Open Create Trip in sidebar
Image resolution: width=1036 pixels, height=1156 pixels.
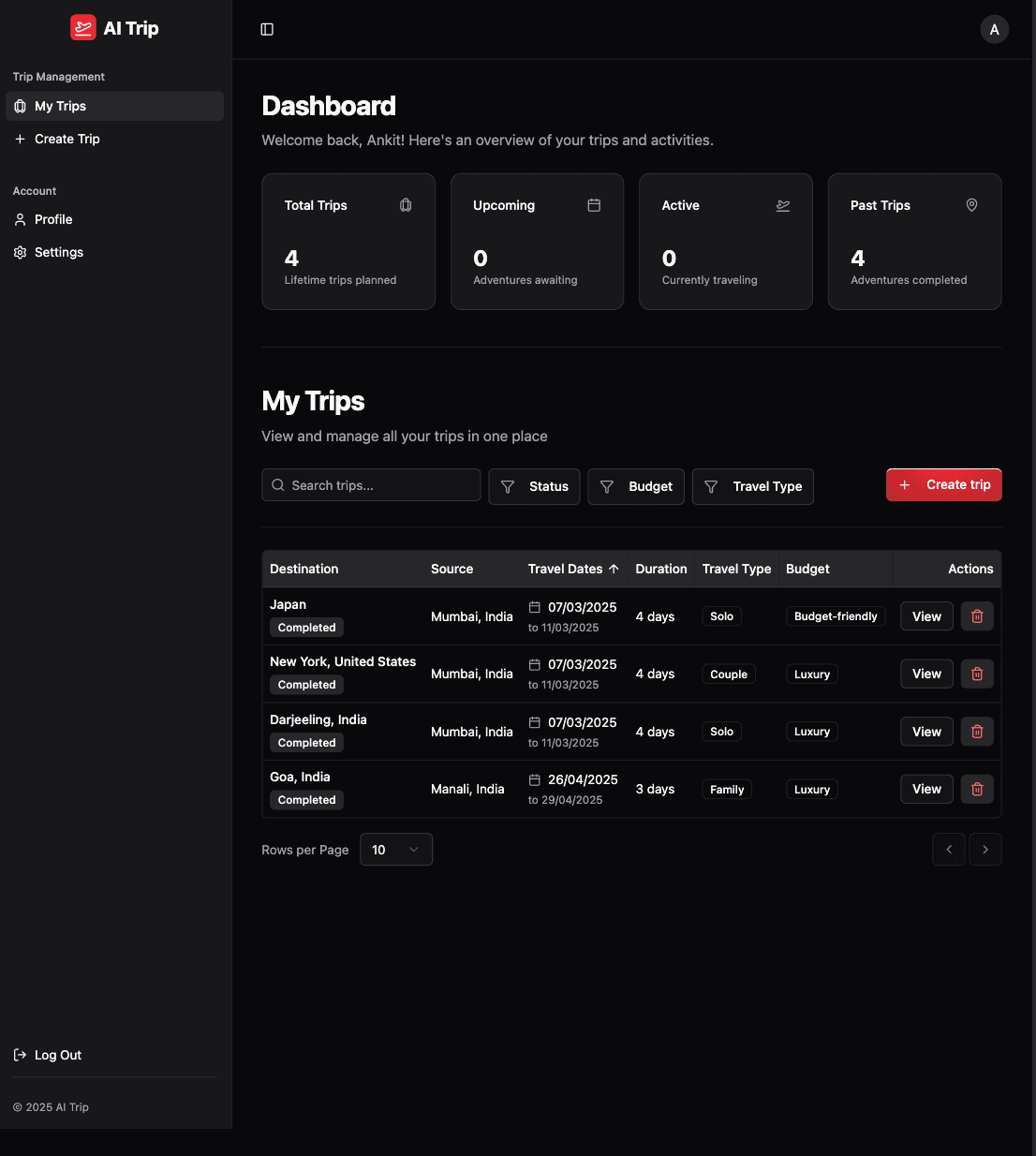114,139
